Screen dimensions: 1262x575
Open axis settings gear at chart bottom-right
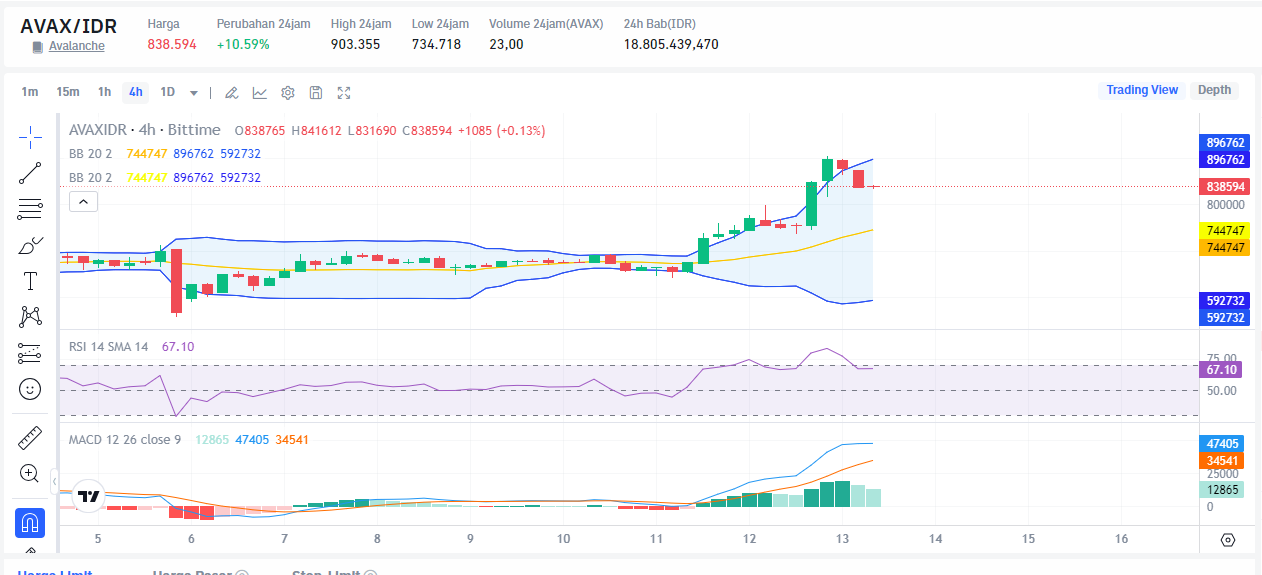click(x=1228, y=540)
